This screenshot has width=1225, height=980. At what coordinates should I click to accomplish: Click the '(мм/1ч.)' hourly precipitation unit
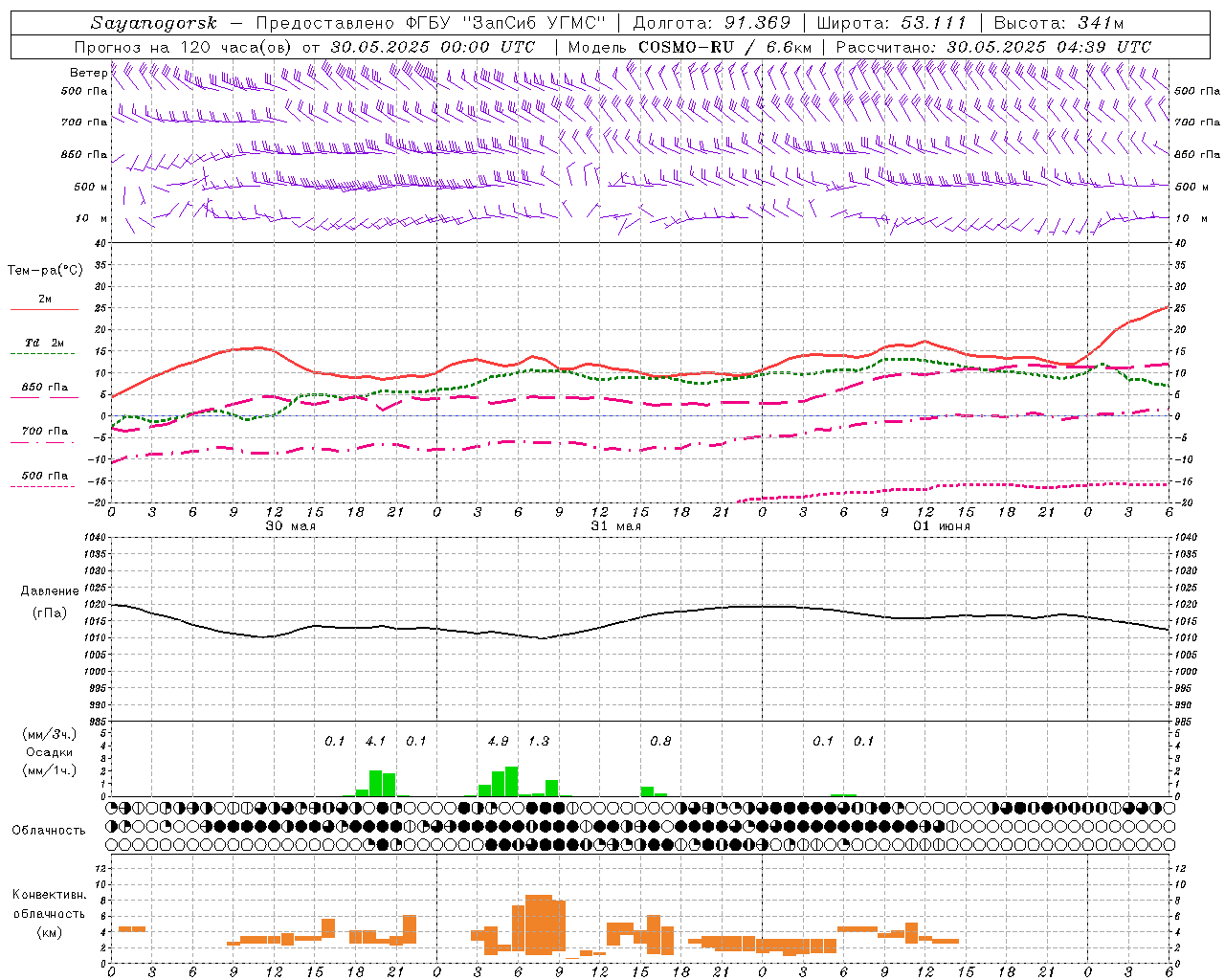point(50,770)
